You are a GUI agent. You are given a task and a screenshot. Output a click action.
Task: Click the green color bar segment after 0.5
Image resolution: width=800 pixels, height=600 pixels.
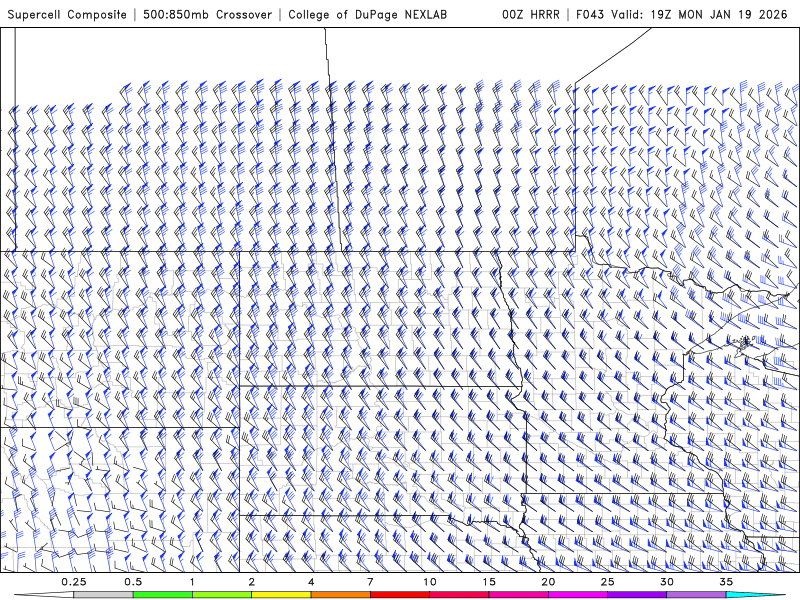point(163,595)
